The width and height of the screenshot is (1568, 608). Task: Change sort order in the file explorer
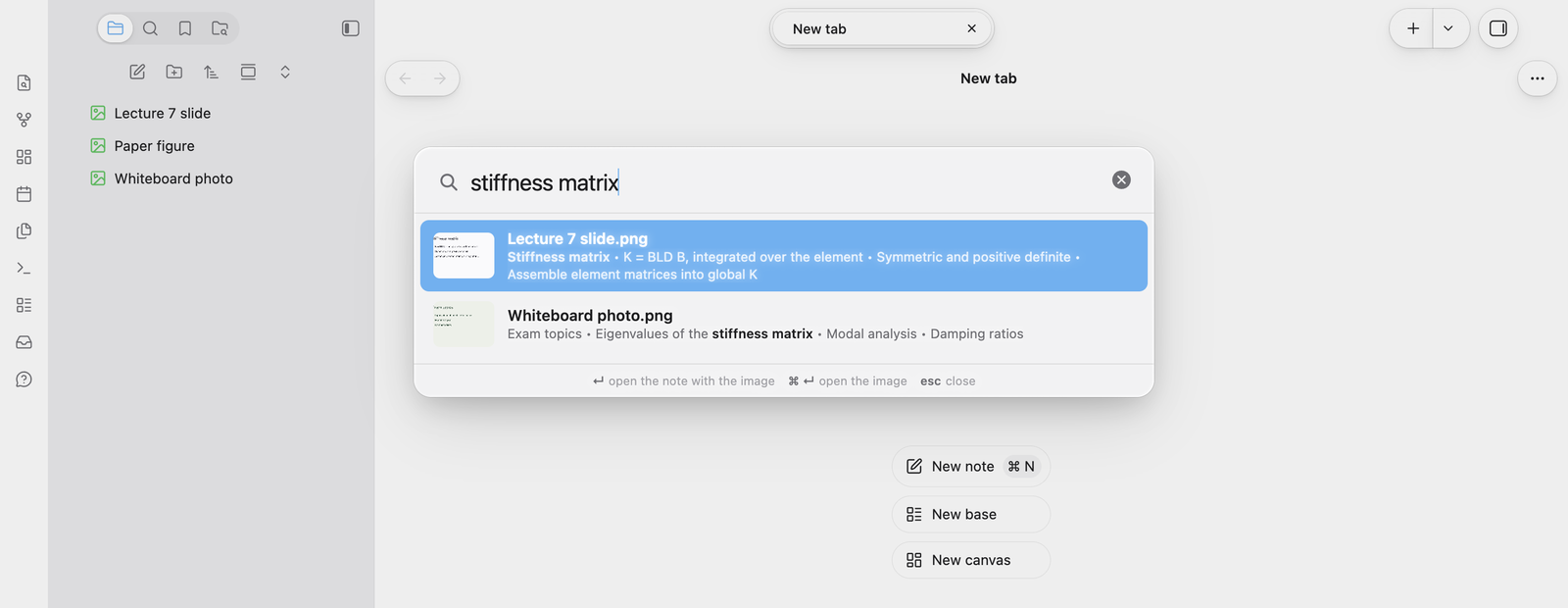tap(211, 72)
